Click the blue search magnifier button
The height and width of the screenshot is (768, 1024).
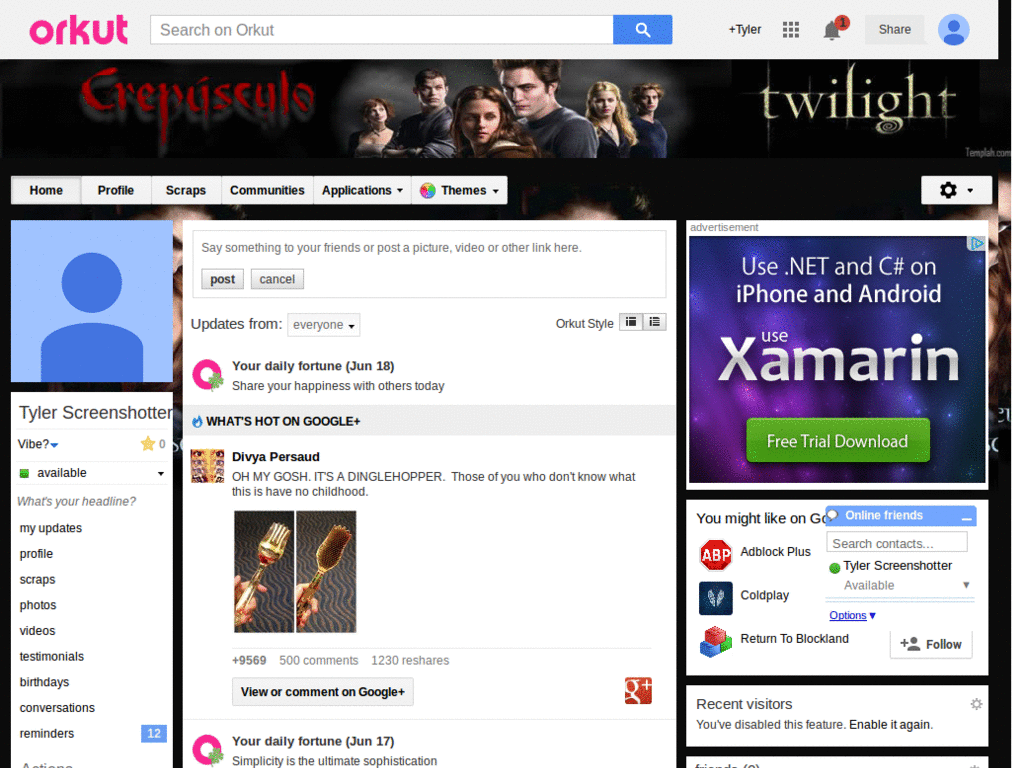point(642,29)
